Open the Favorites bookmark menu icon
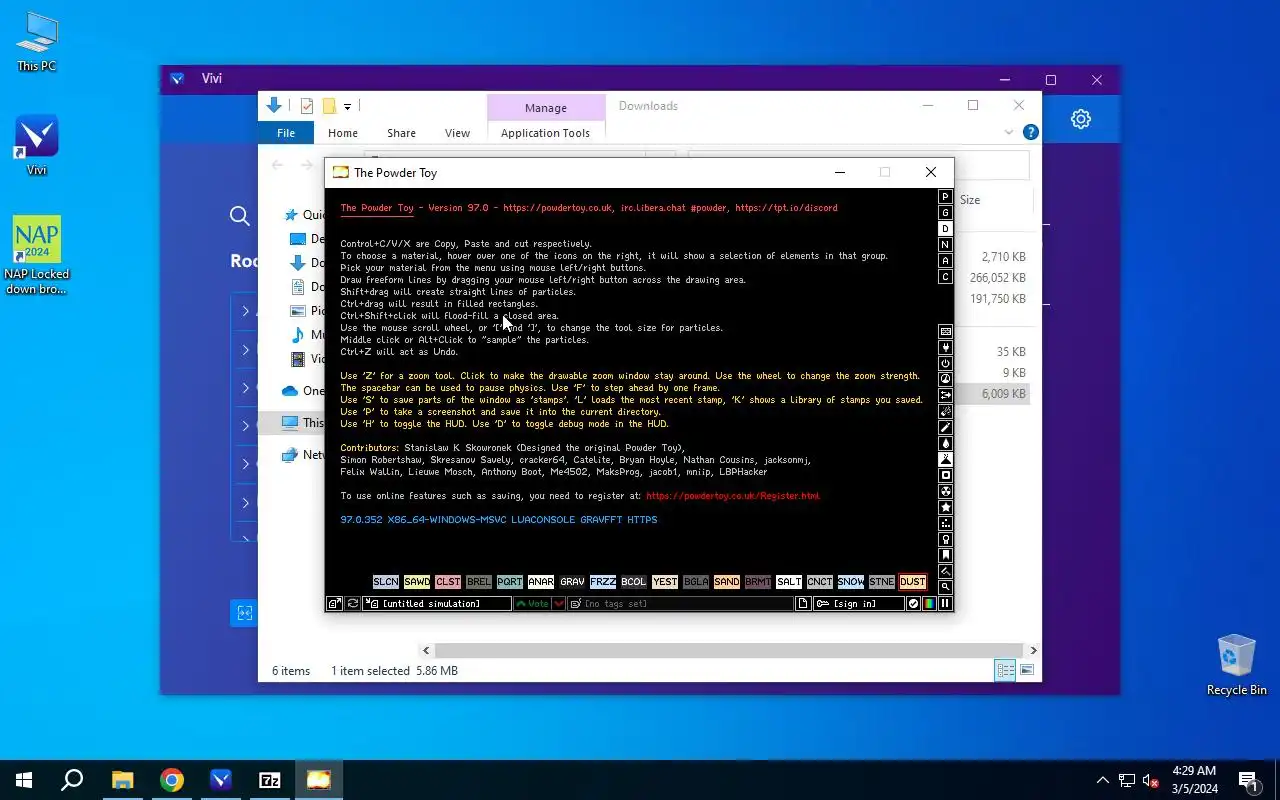Viewport: 1280px width, 800px height. 945,555
